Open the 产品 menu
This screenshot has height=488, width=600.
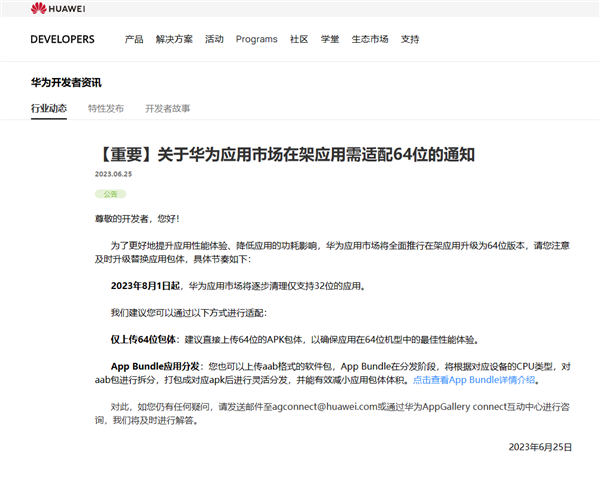pos(134,39)
